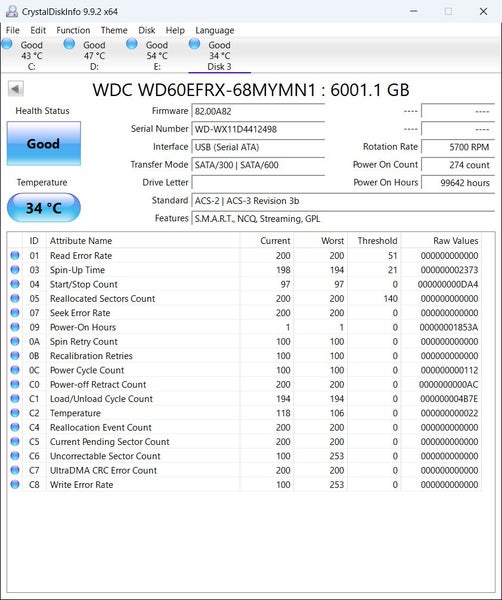Screen dimensions: 502x600
Task: Open the Disk menu
Action: pyautogui.click(x=147, y=30)
